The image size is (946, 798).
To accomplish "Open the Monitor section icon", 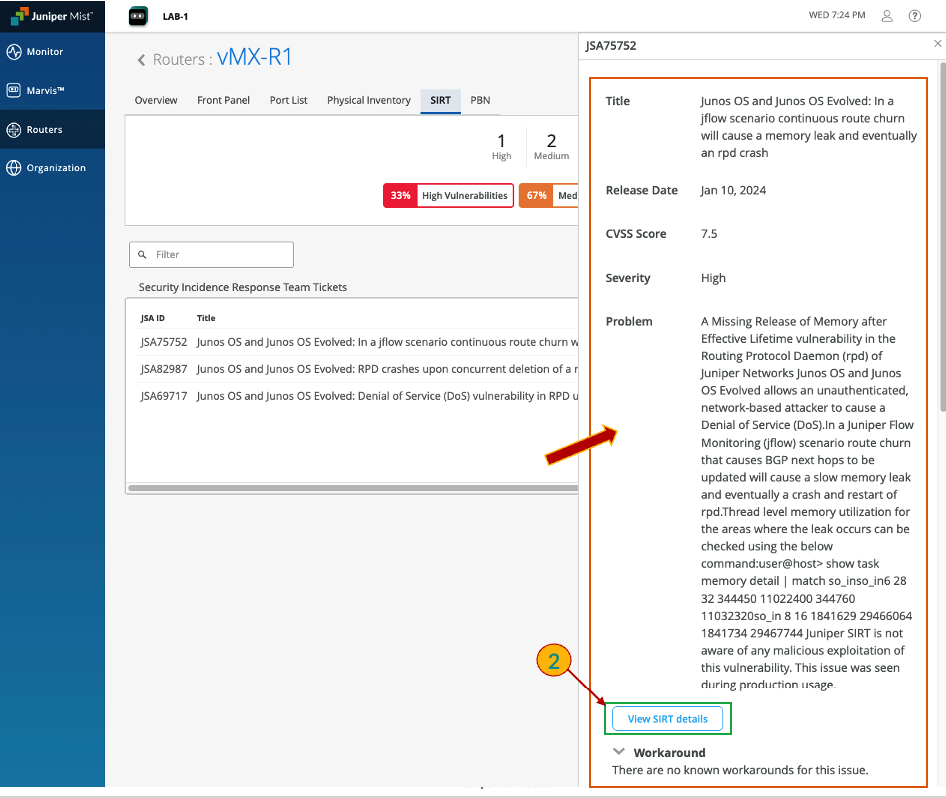I will pos(14,52).
